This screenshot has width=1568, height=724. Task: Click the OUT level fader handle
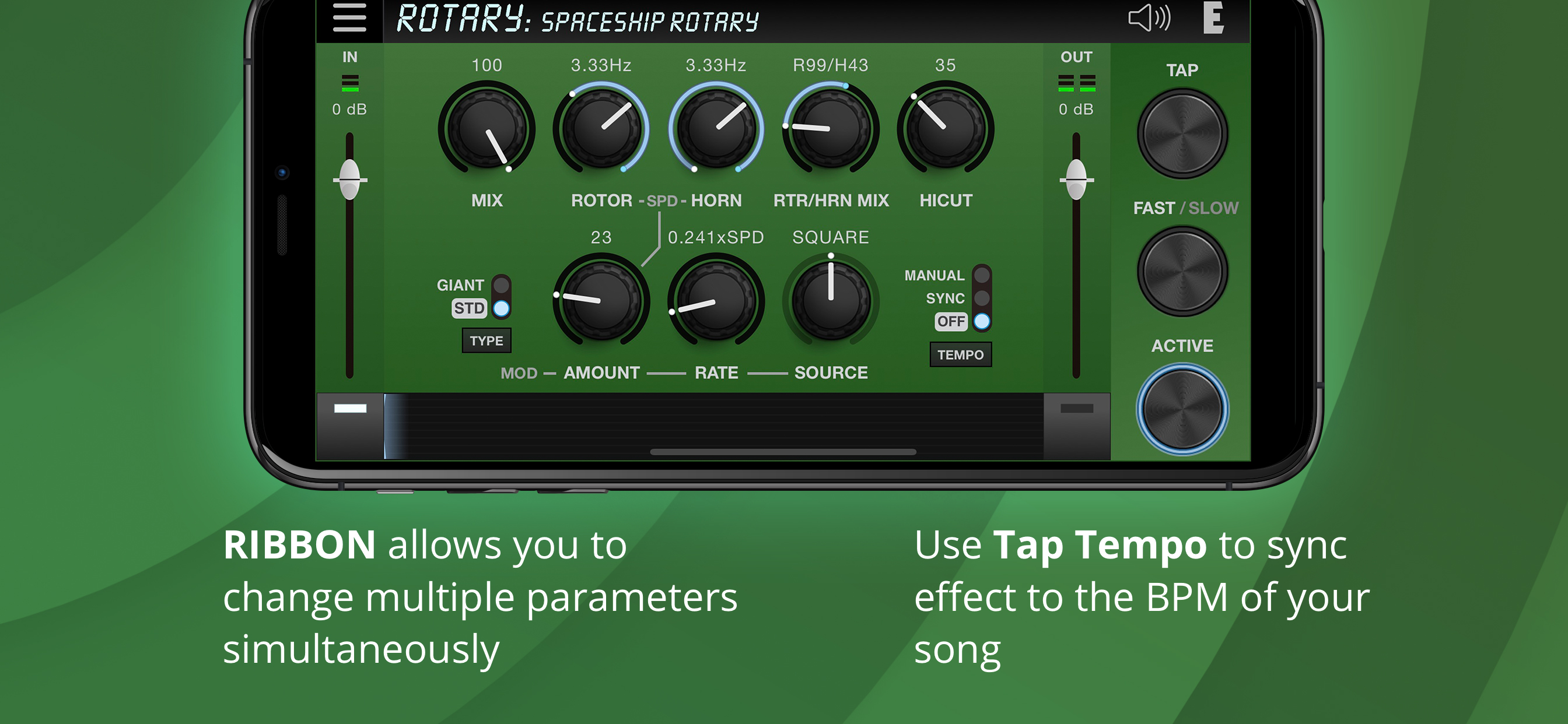[x=1076, y=180]
